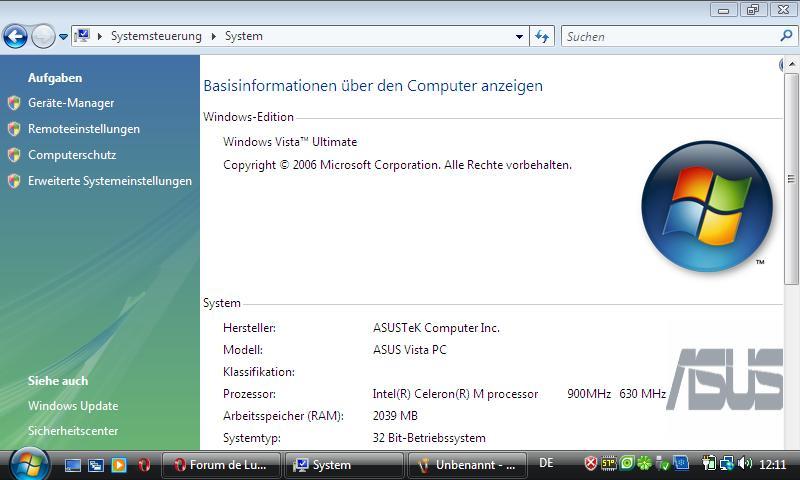
Task: Click the '2039 MB' RAM value
Action: 395,416
